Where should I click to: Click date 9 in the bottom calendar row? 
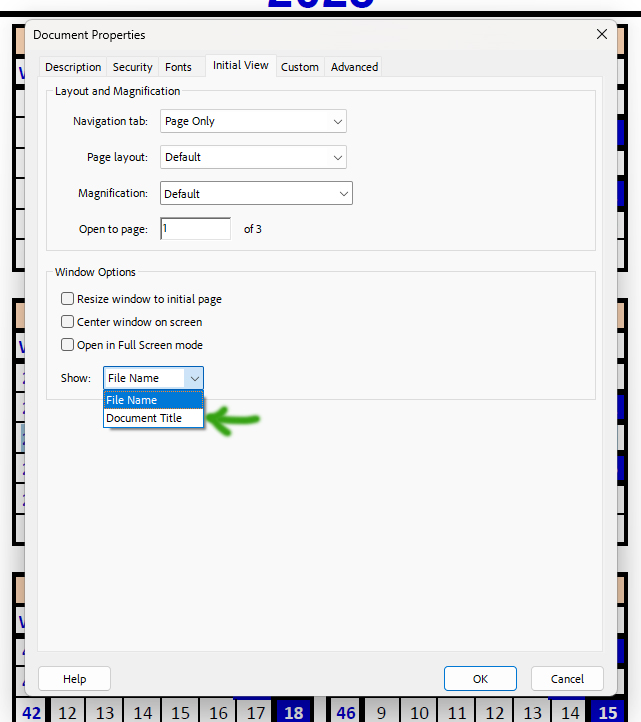click(381, 712)
